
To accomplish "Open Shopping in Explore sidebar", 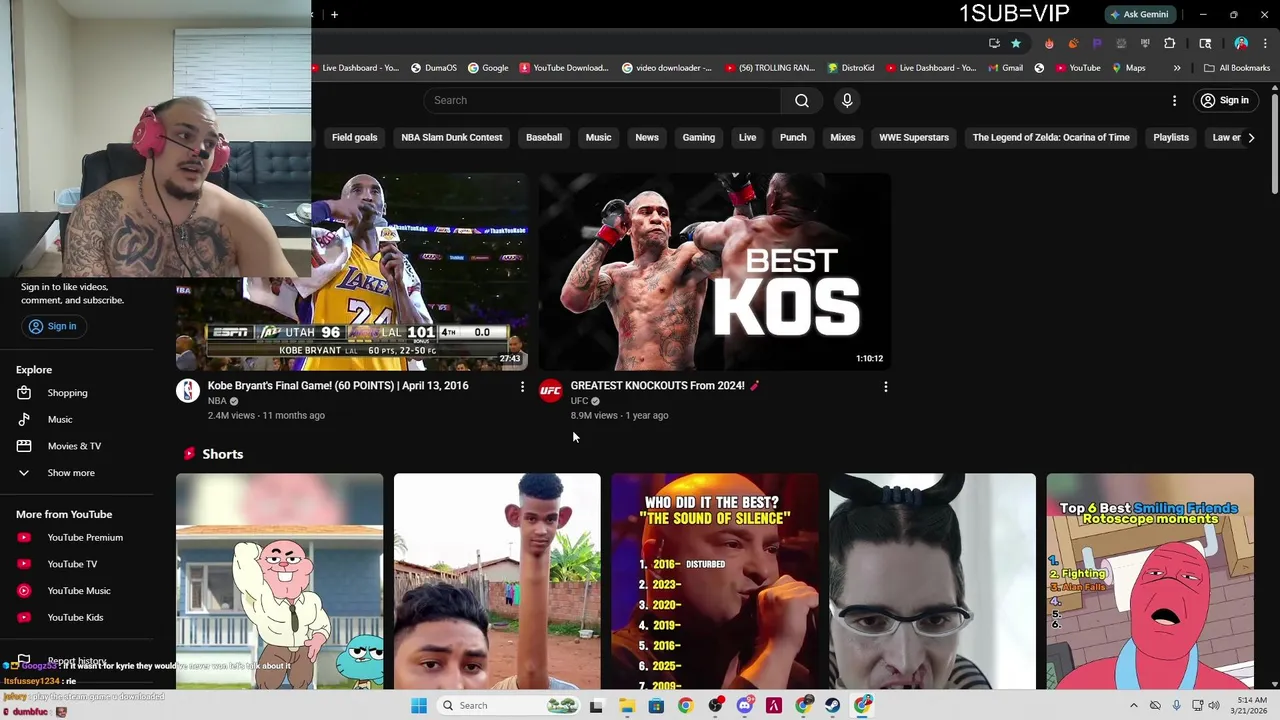I will coord(67,393).
